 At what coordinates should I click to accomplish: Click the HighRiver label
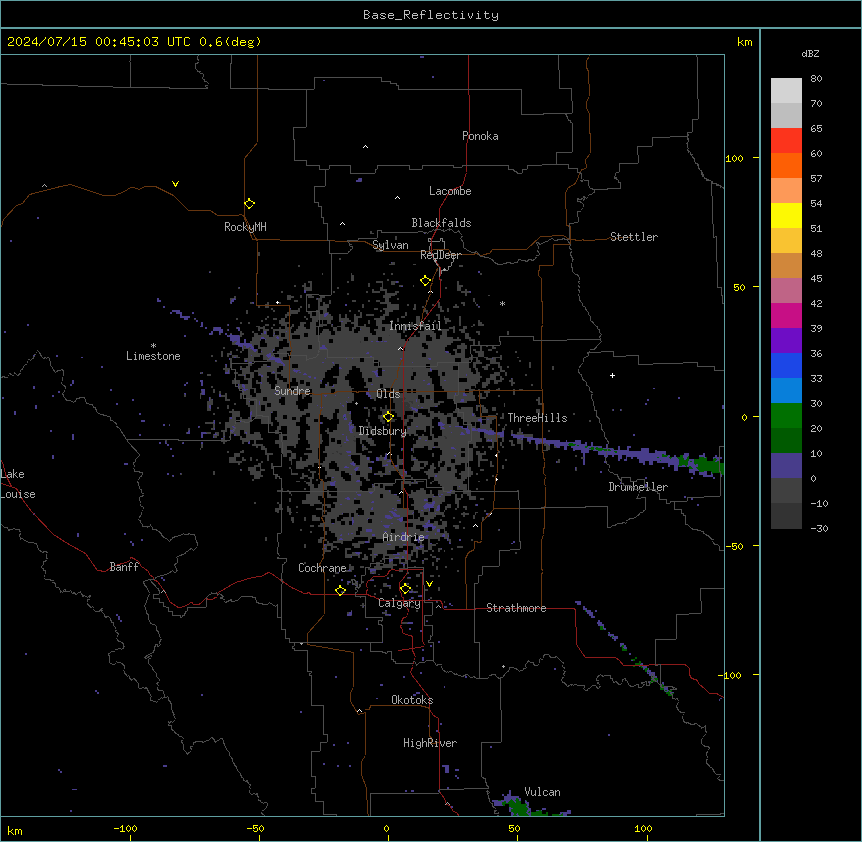[430, 743]
